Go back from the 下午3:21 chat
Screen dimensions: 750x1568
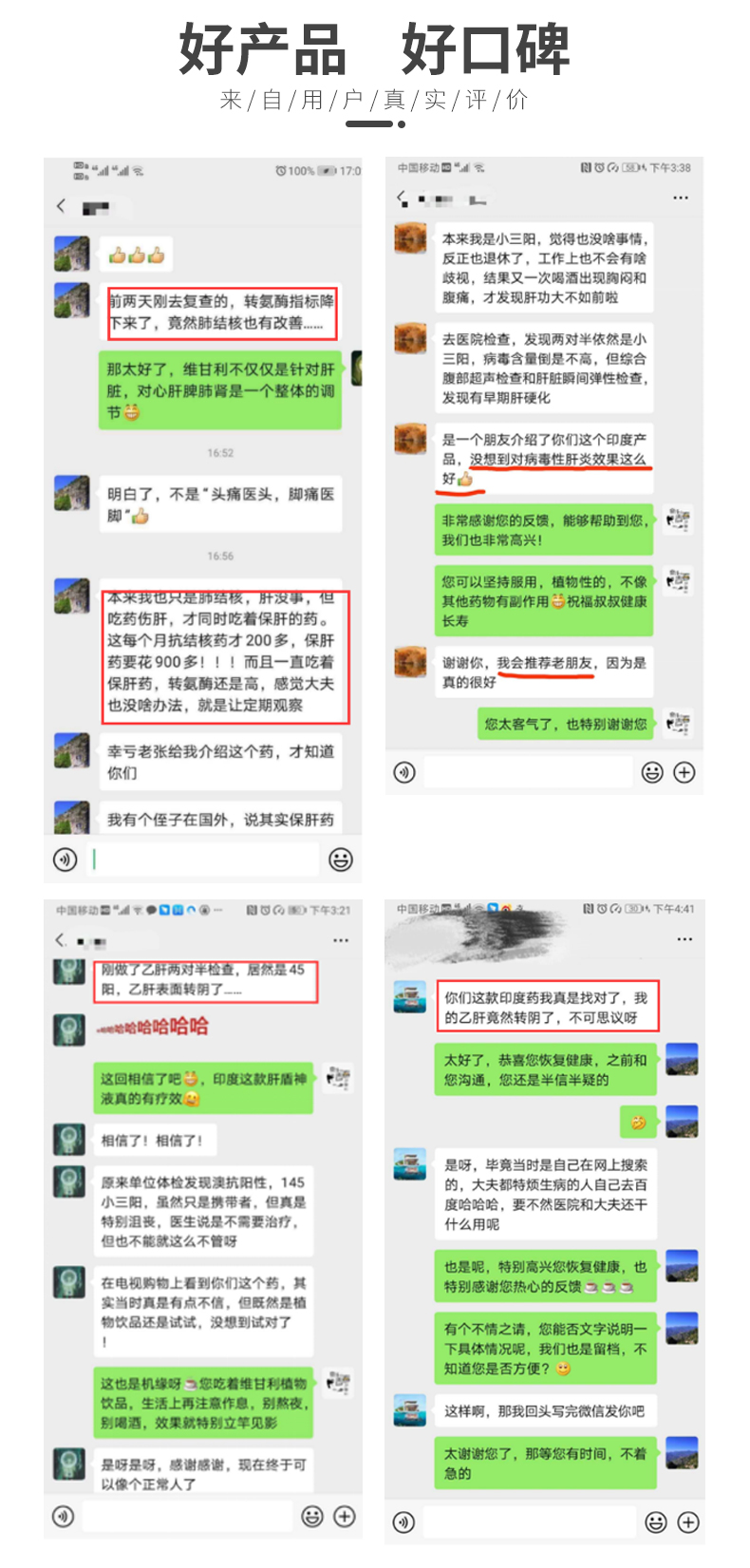click(x=61, y=940)
